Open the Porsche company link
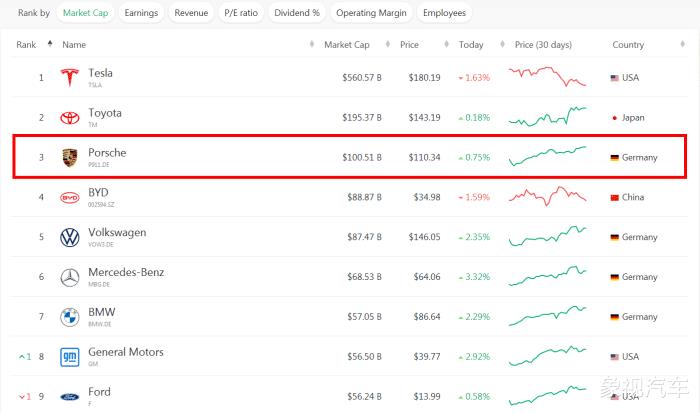Screen dimensions: 700x413 107,153
